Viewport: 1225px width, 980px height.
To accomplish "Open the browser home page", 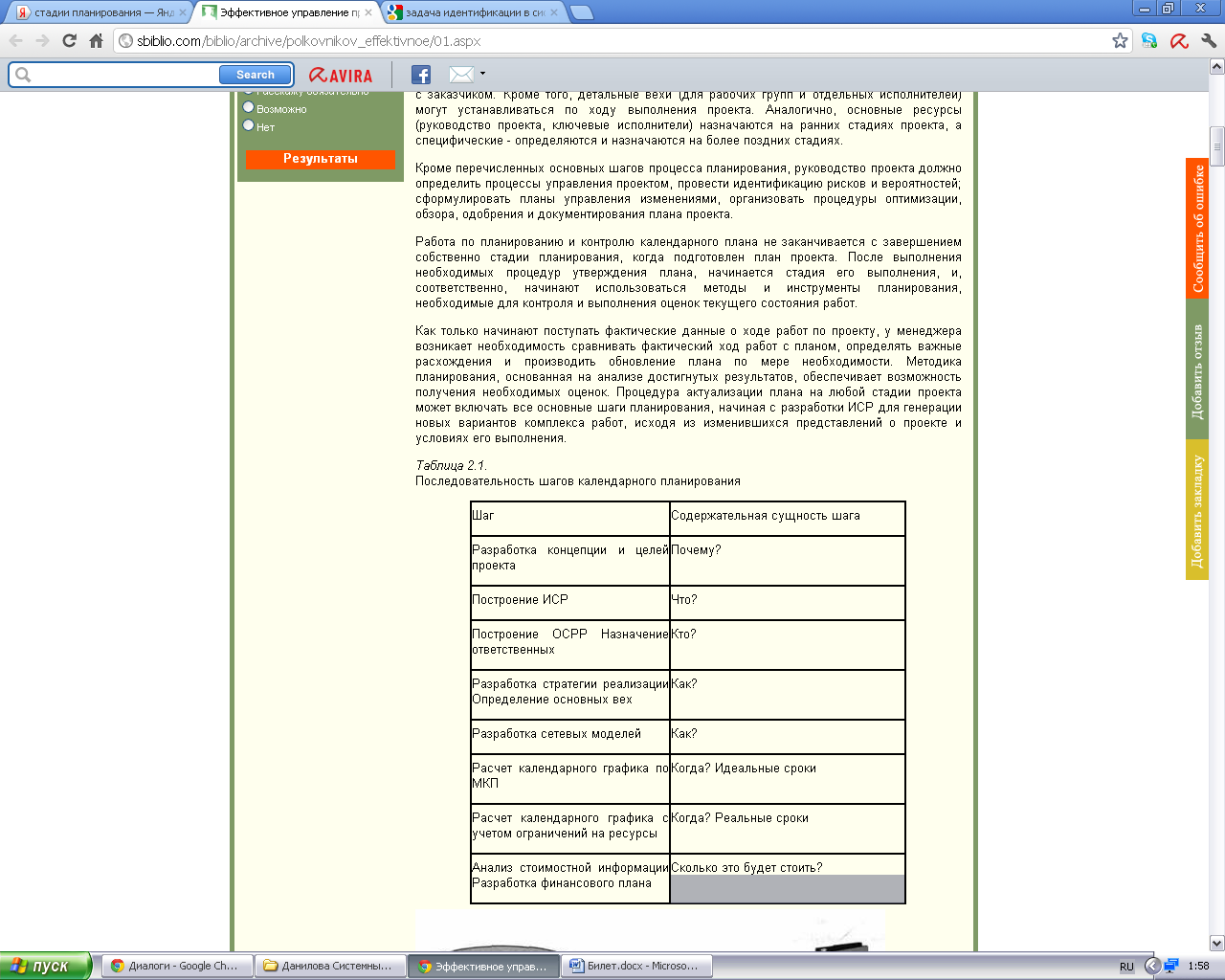I will (96, 41).
